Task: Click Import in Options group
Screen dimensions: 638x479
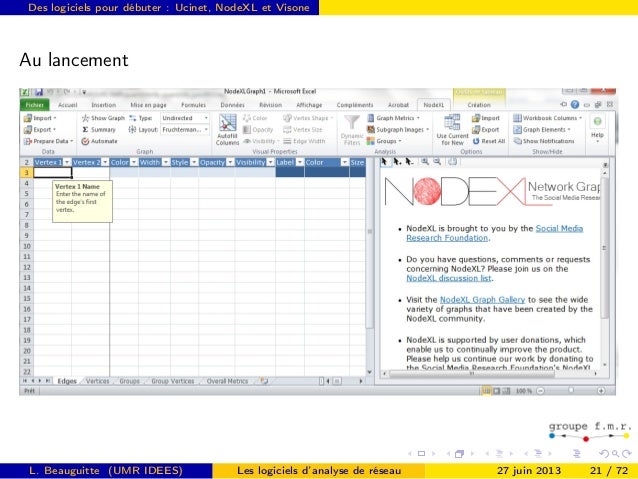Action: (485, 118)
